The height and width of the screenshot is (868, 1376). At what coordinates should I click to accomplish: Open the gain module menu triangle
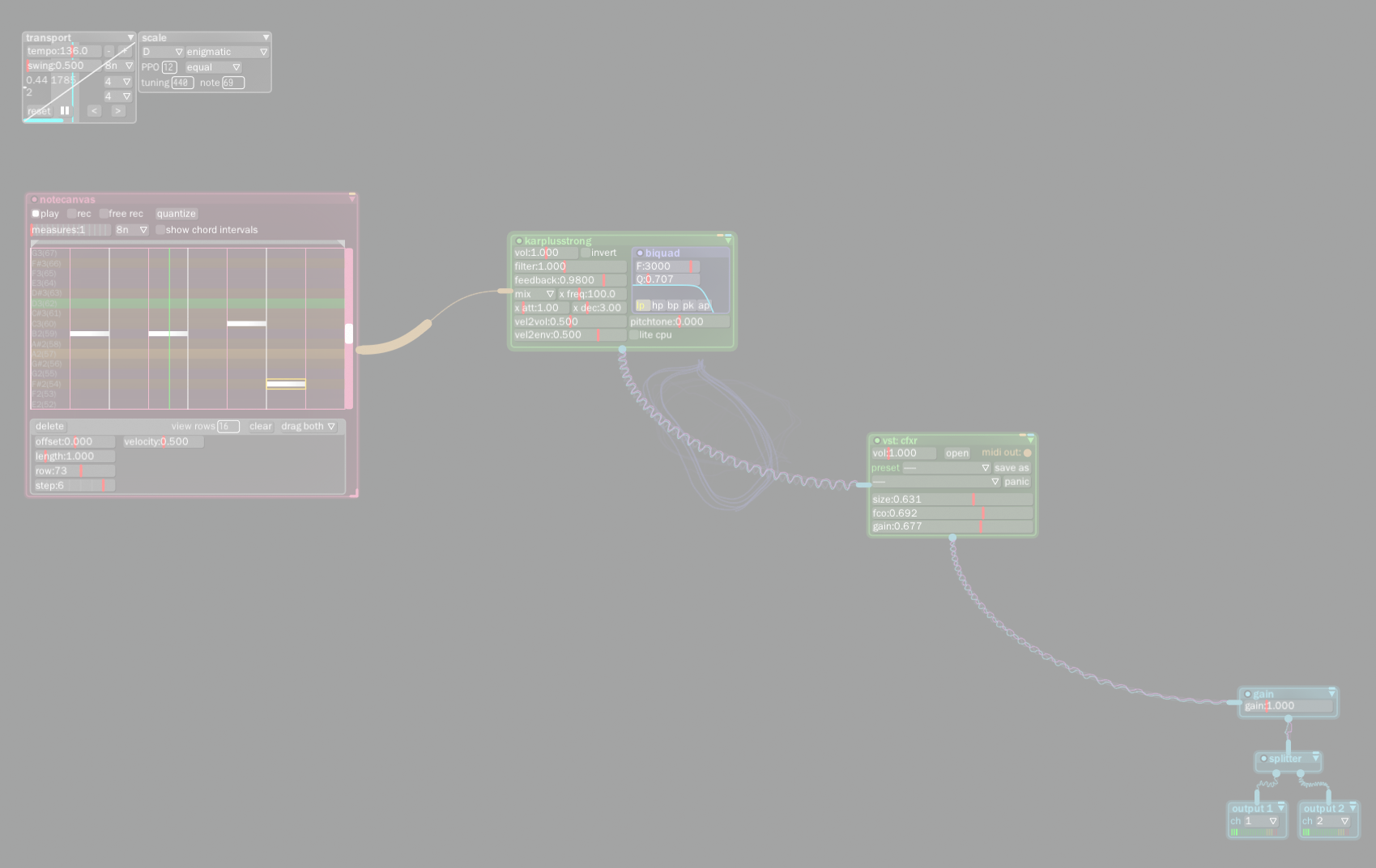1331,694
